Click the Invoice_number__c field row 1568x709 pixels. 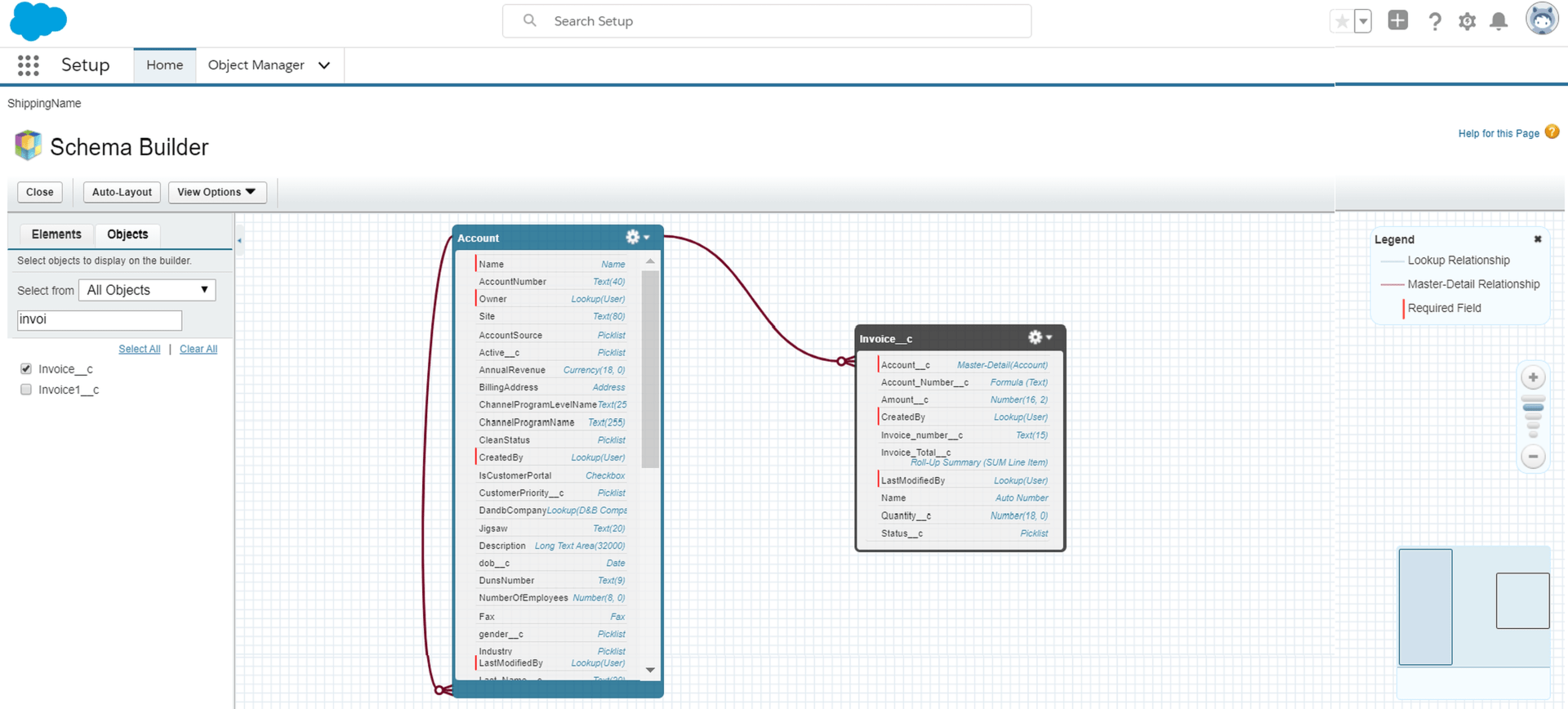[964, 435]
